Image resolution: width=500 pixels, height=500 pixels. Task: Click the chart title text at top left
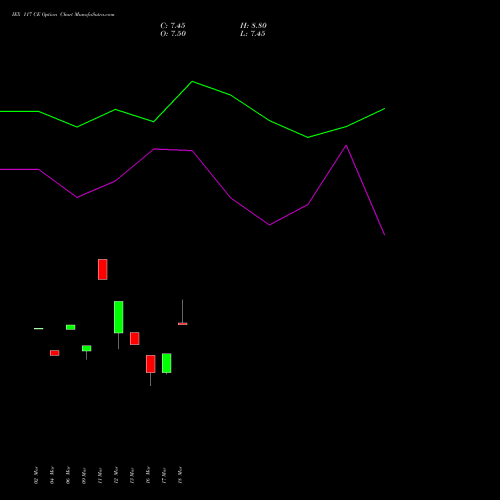63,15
